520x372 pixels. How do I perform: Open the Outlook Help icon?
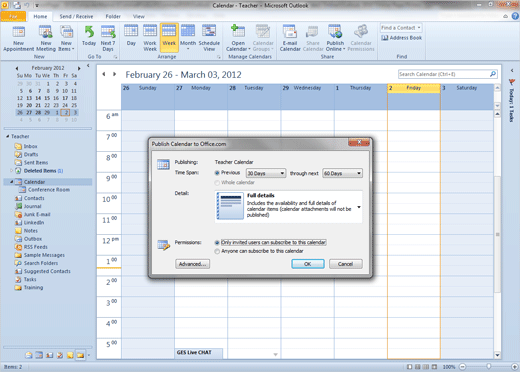pos(515,16)
